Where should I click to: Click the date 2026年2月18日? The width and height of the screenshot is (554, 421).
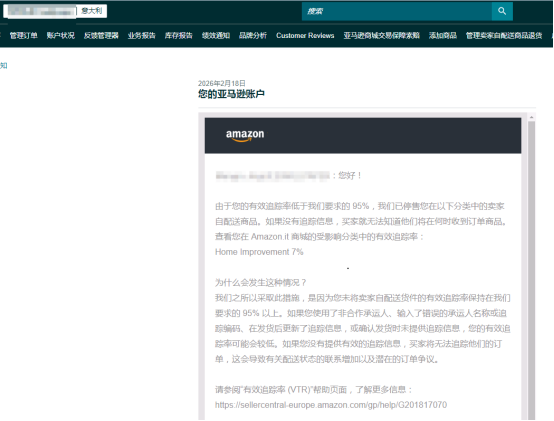click(222, 83)
